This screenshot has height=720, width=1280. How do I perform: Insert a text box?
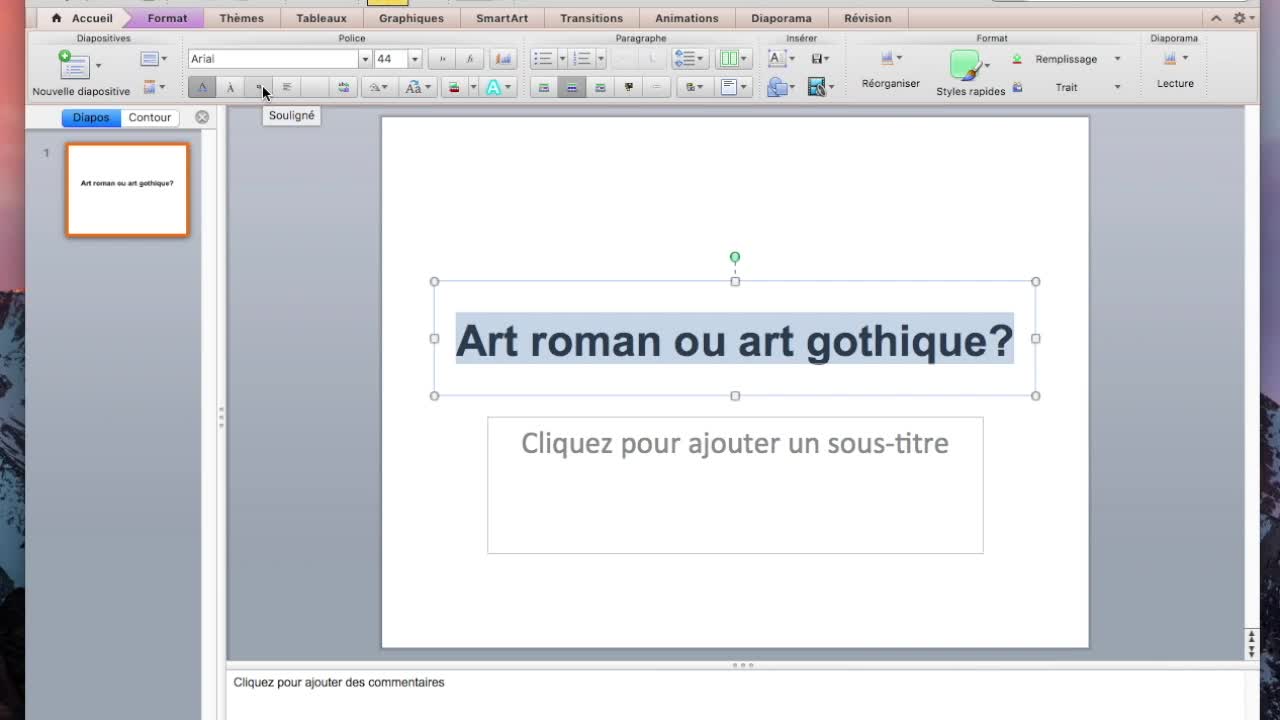tap(776, 59)
